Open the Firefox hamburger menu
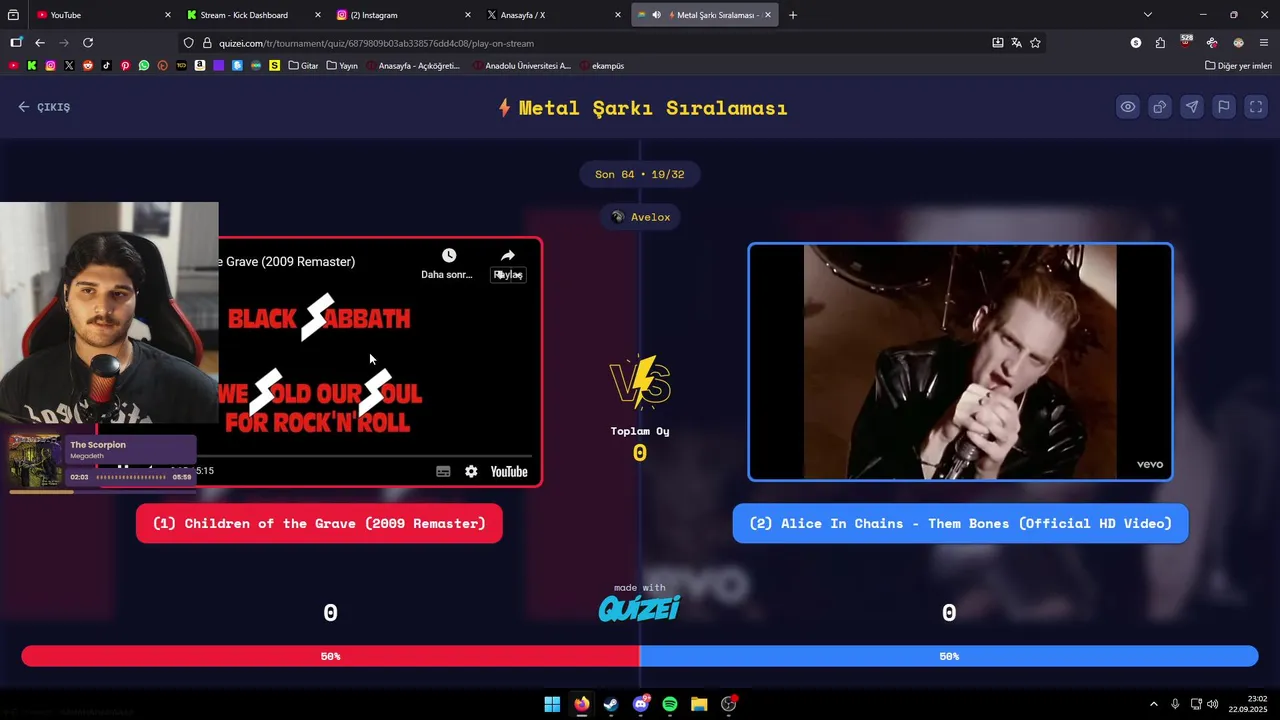1280x720 pixels. (x=1264, y=43)
